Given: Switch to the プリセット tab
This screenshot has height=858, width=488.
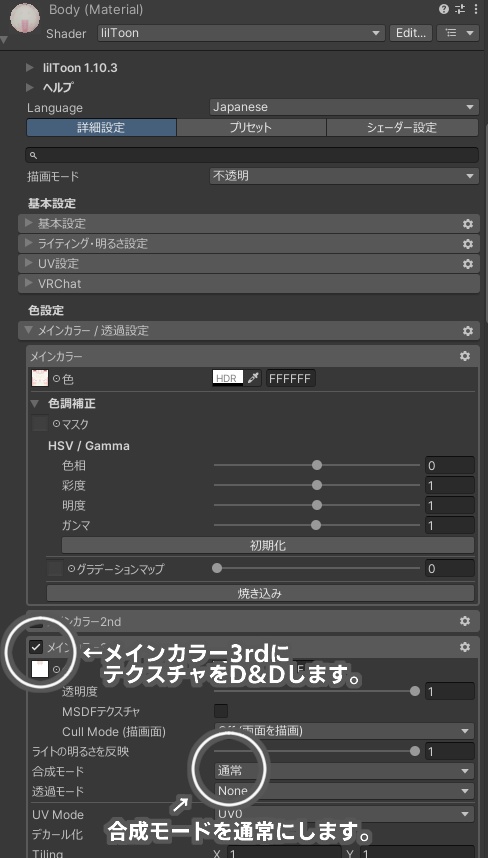Looking at the screenshot, I should click(x=251, y=127).
